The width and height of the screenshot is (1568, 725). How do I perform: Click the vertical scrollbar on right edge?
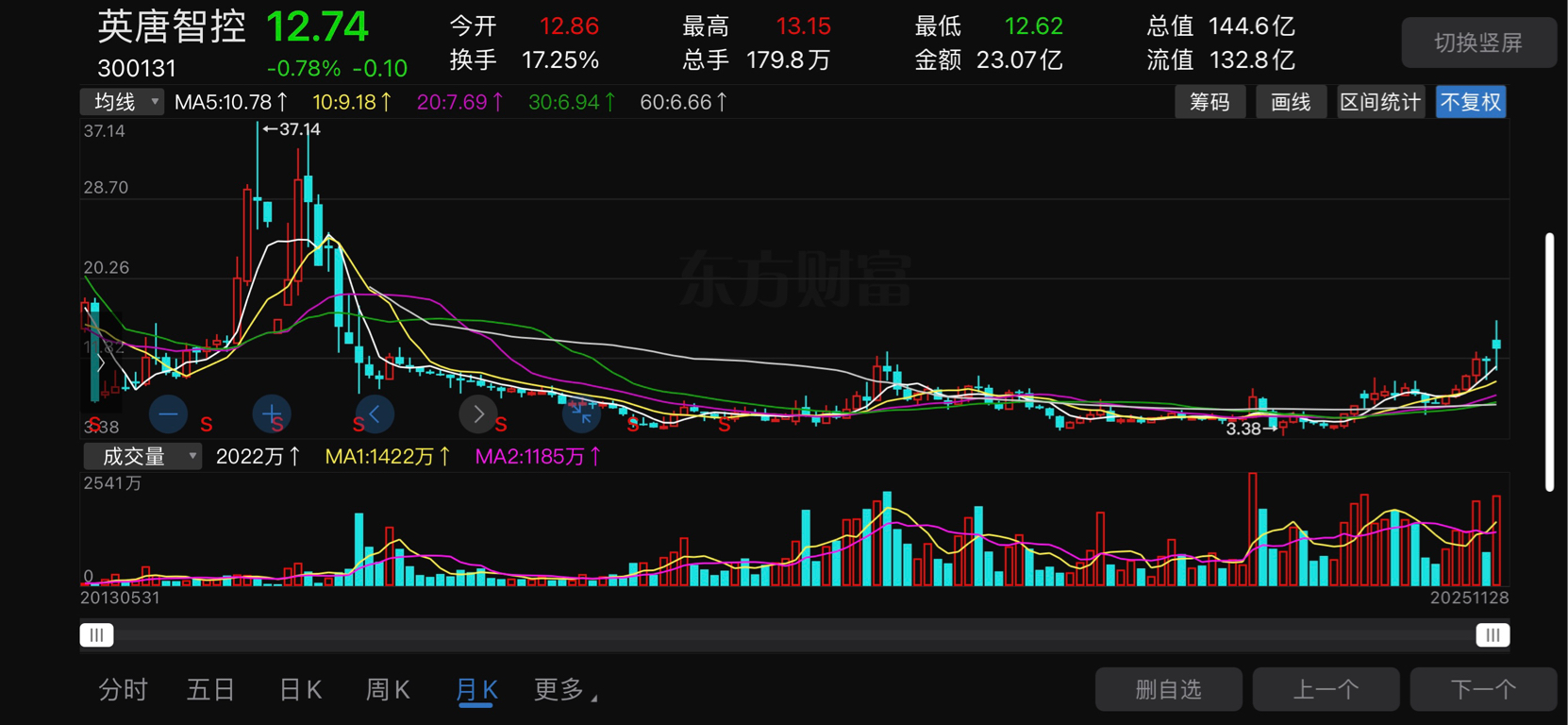tap(1549, 362)
